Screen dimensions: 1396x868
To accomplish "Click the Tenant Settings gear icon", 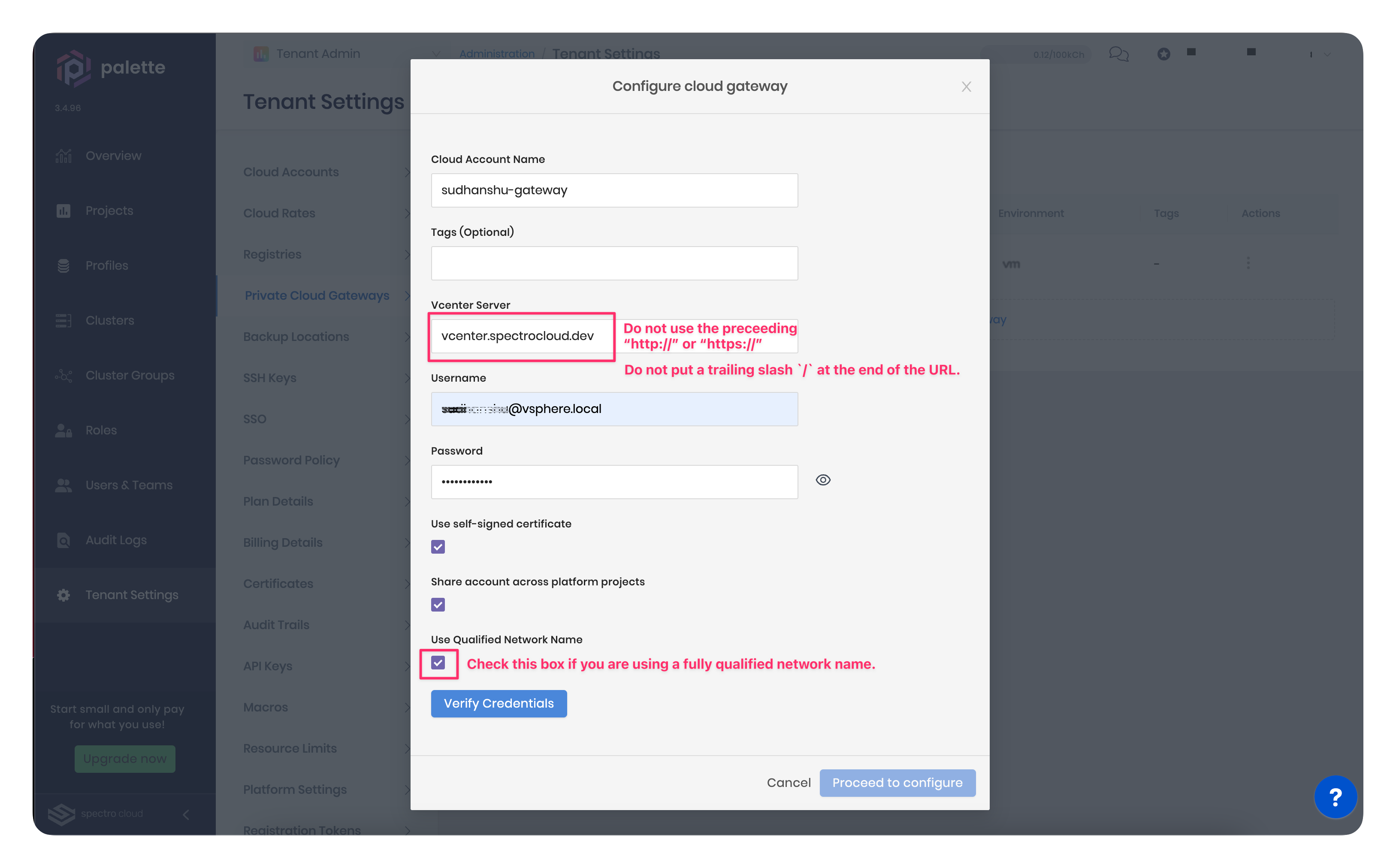I will [63, 595].
